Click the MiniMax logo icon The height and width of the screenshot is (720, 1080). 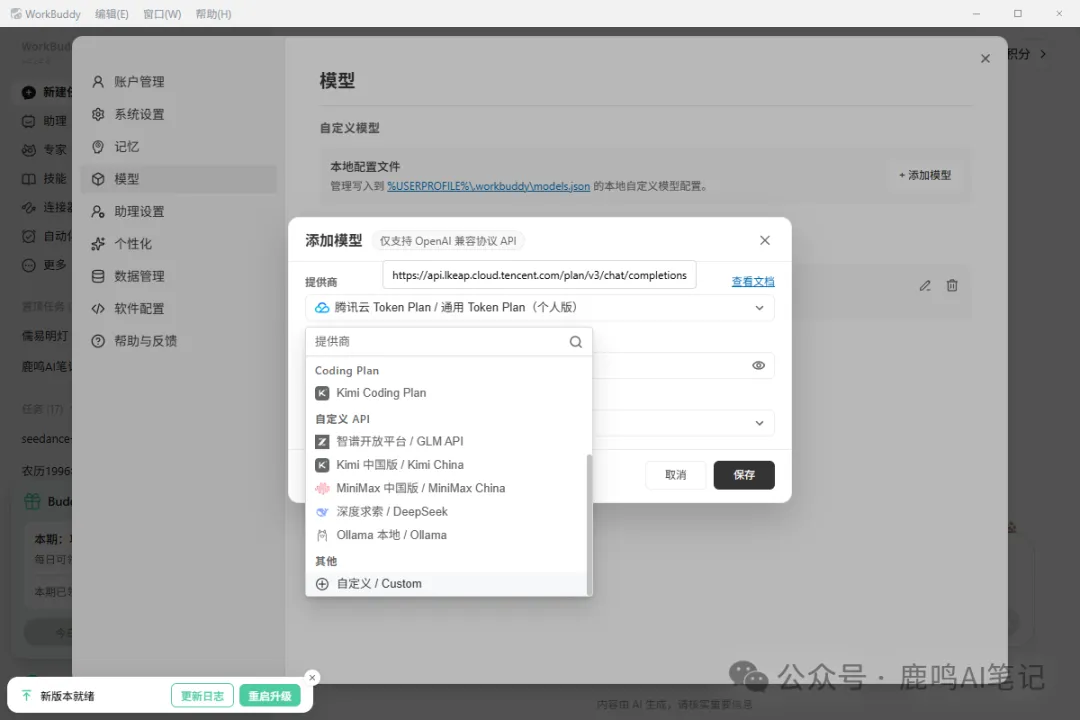tap(322, 488)
